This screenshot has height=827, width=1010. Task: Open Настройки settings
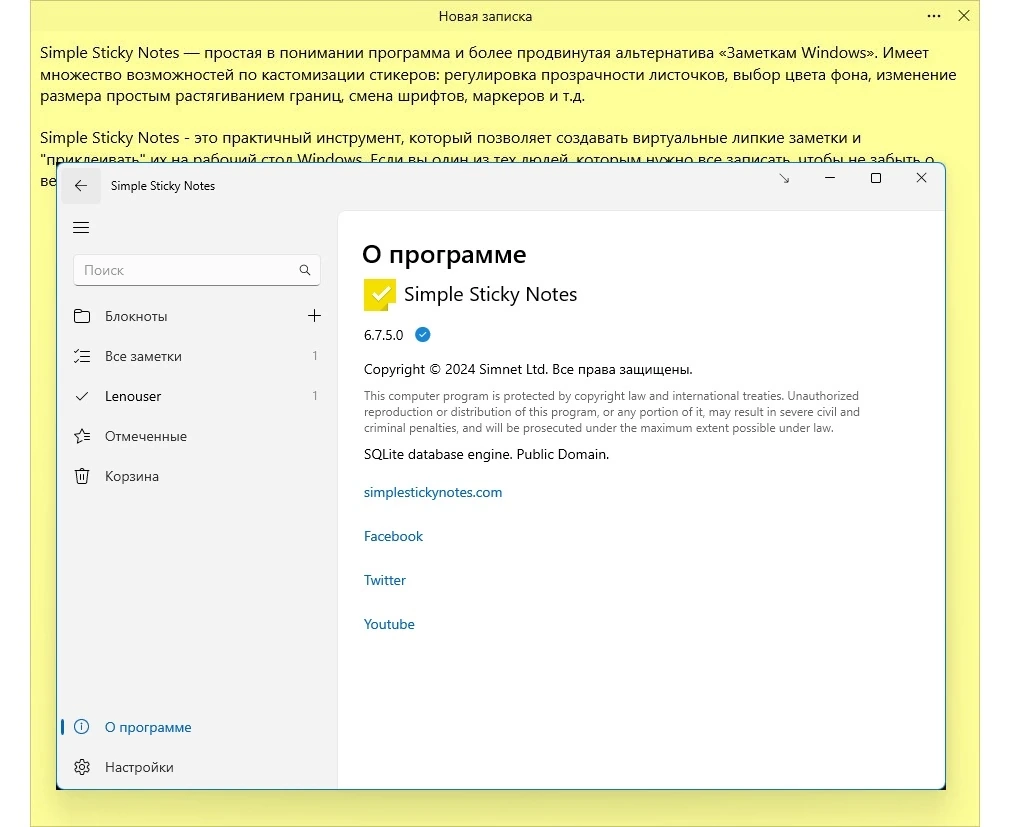point(196,767)
